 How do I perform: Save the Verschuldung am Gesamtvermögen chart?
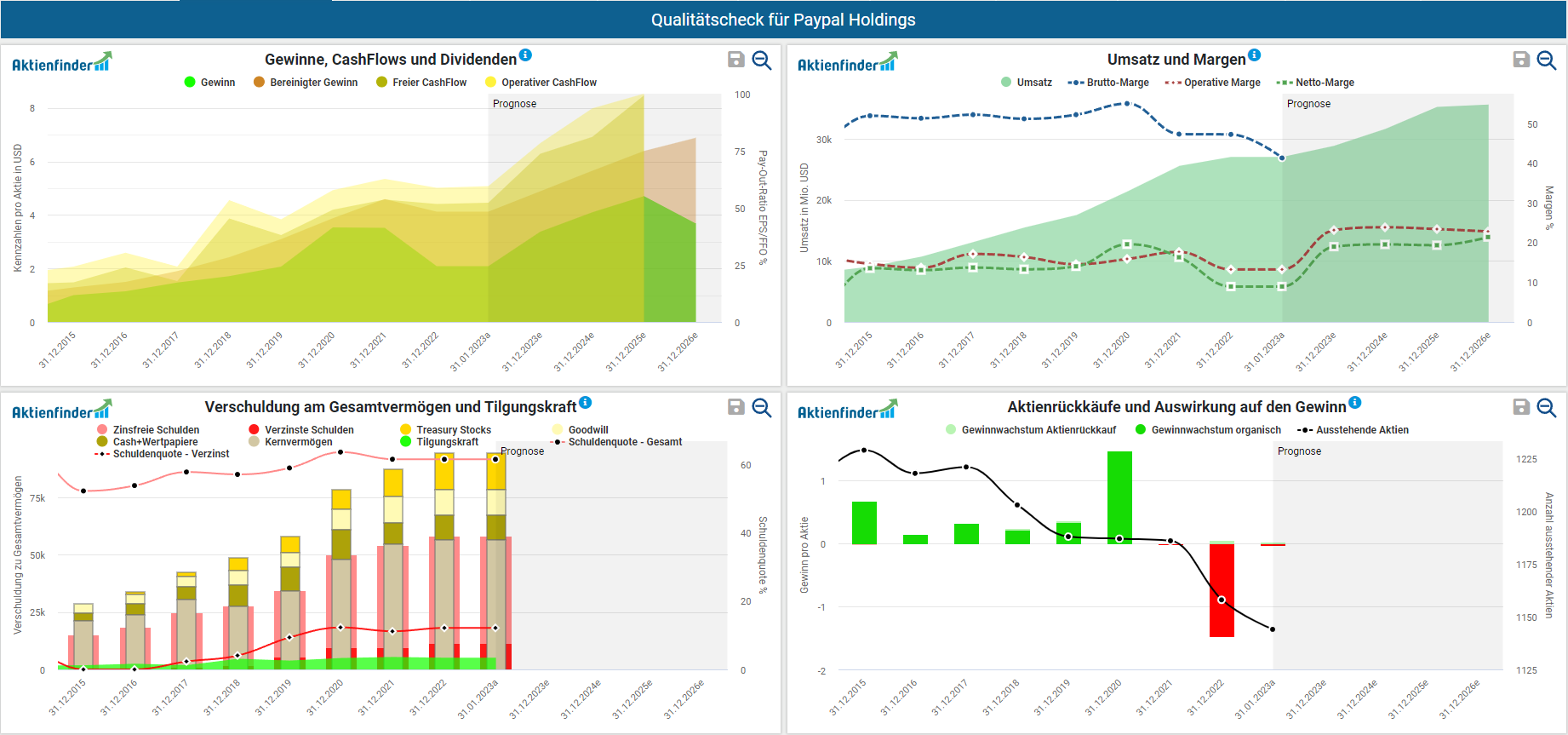pyautogui.click(x=736, y=407)
